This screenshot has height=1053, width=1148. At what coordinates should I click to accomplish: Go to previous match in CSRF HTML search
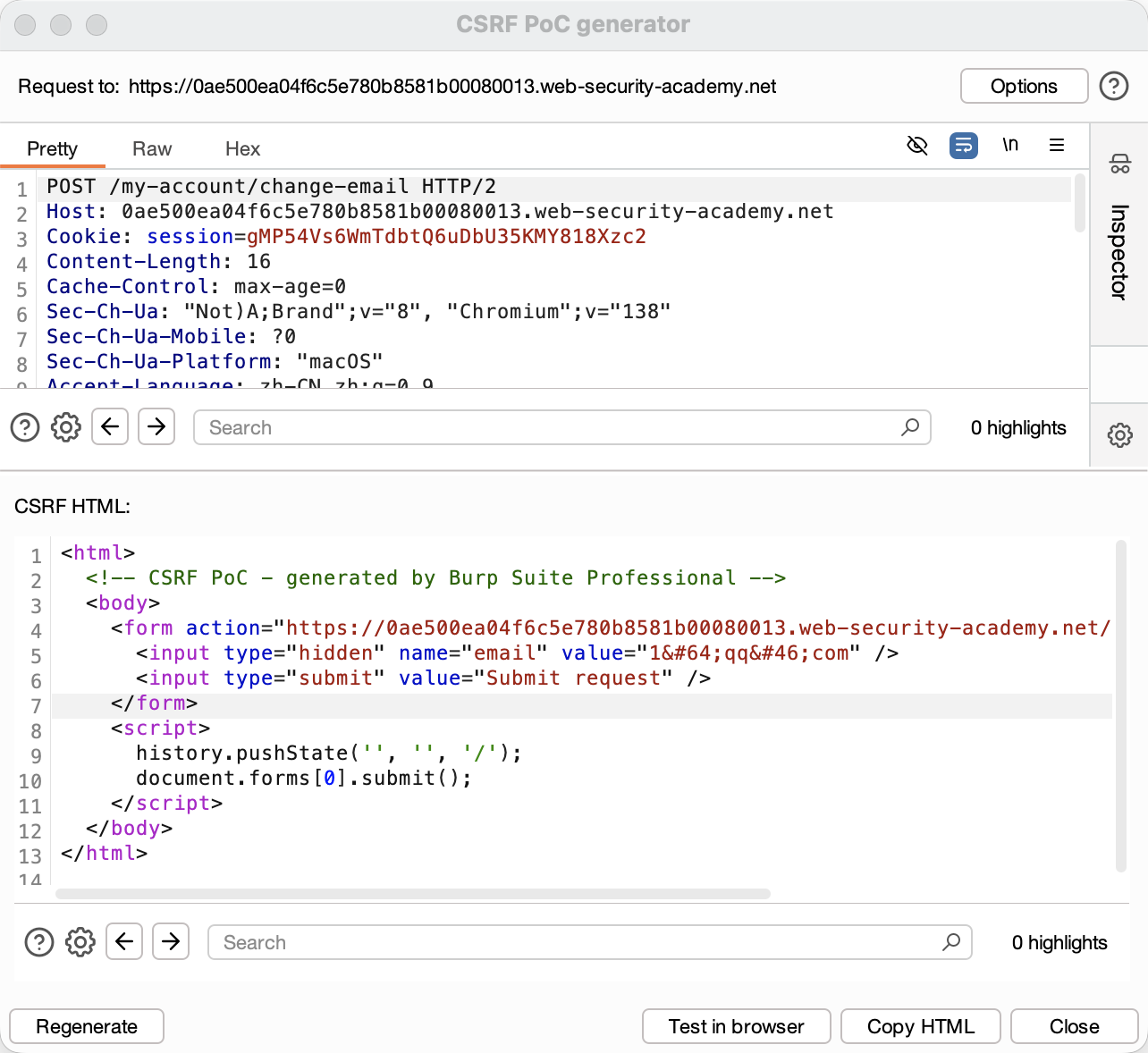click(124, 941)
